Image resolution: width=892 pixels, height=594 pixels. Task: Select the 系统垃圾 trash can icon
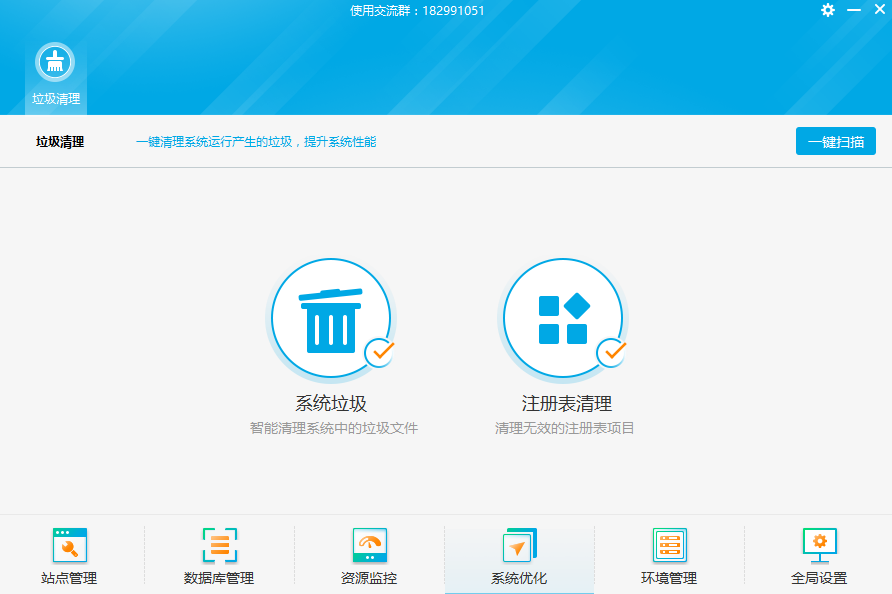pyautogui.click(x=331, y=319)
